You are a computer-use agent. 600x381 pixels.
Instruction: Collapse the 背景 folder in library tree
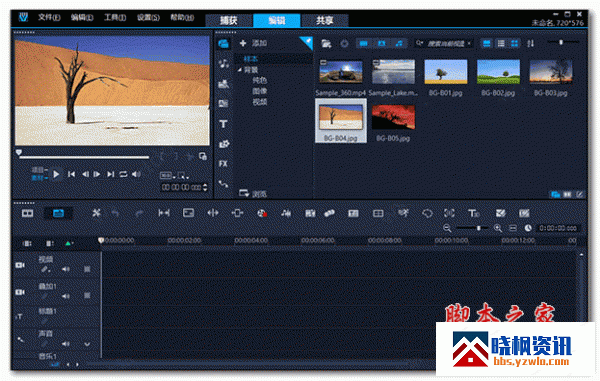240,70
